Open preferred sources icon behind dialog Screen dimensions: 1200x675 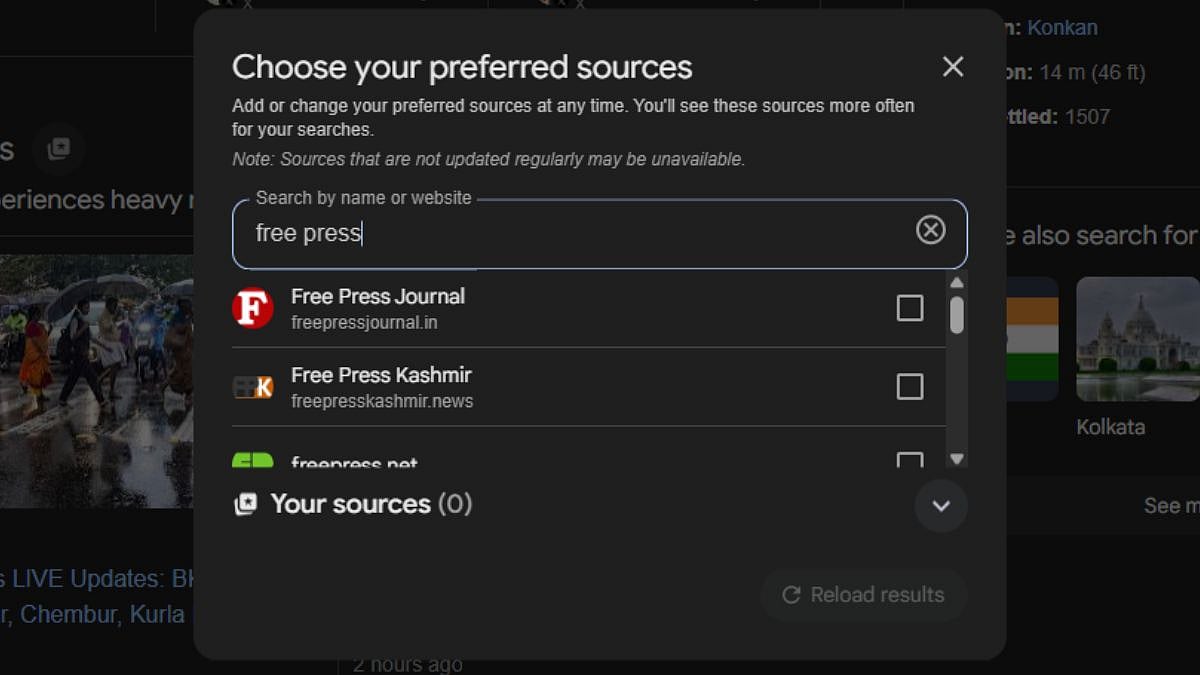point(59,149)
